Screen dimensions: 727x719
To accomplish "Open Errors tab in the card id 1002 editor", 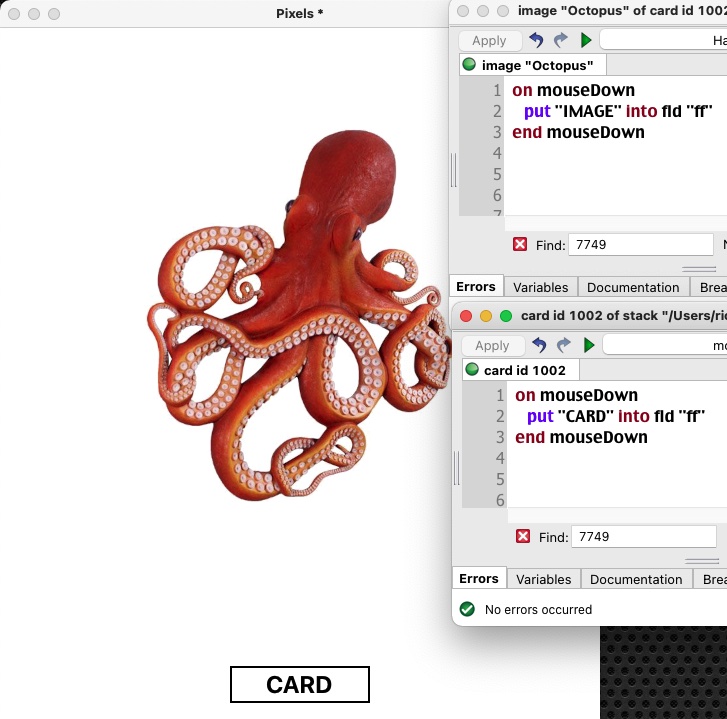I will [x=478, y=579].
